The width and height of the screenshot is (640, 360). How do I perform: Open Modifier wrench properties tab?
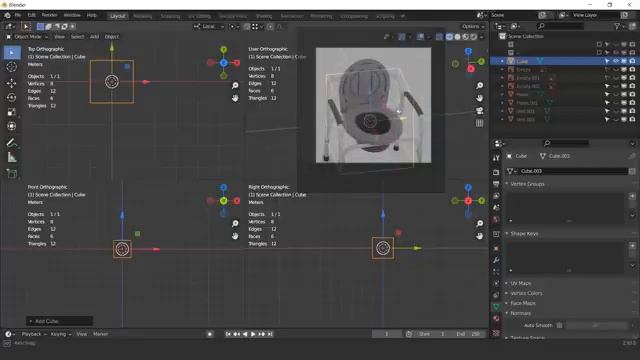pyautogui.click(x=496, y=260)
